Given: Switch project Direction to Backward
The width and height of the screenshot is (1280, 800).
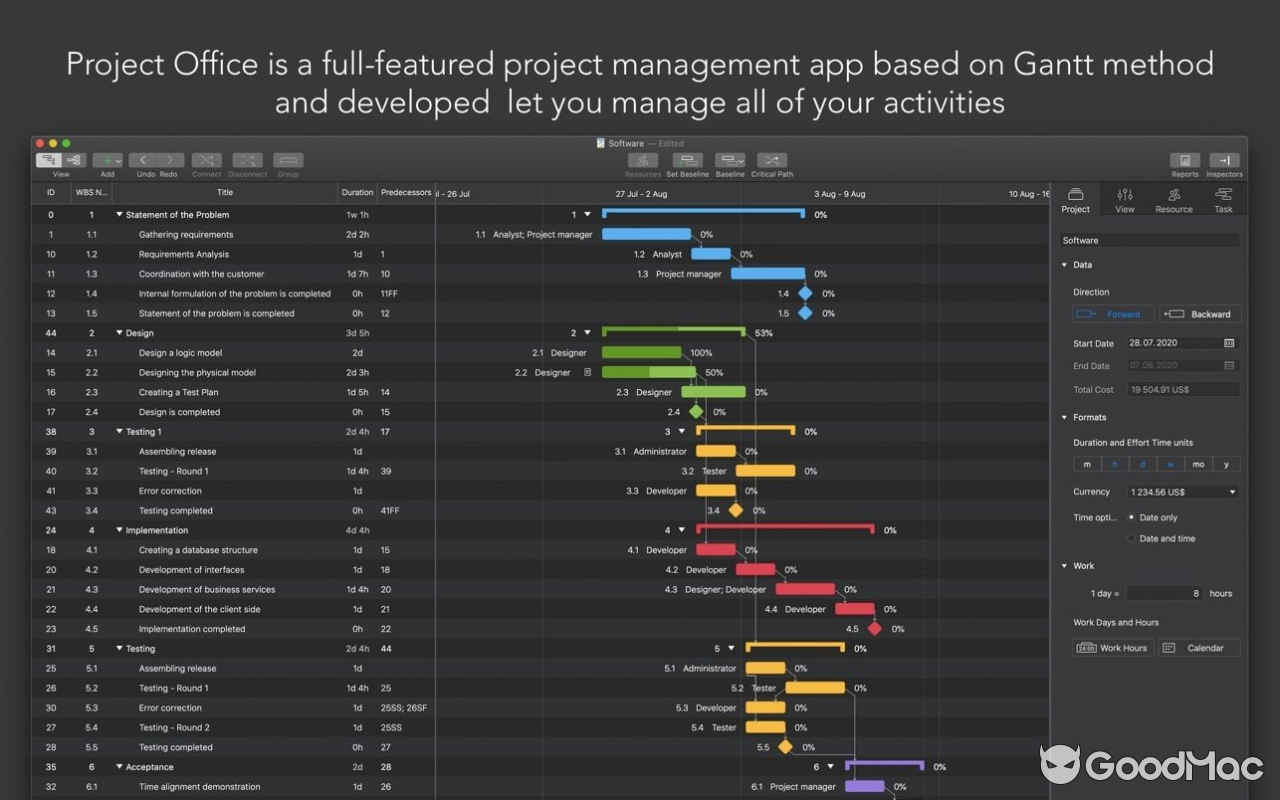Looking at the screenshot, I should pos(1199,313).
